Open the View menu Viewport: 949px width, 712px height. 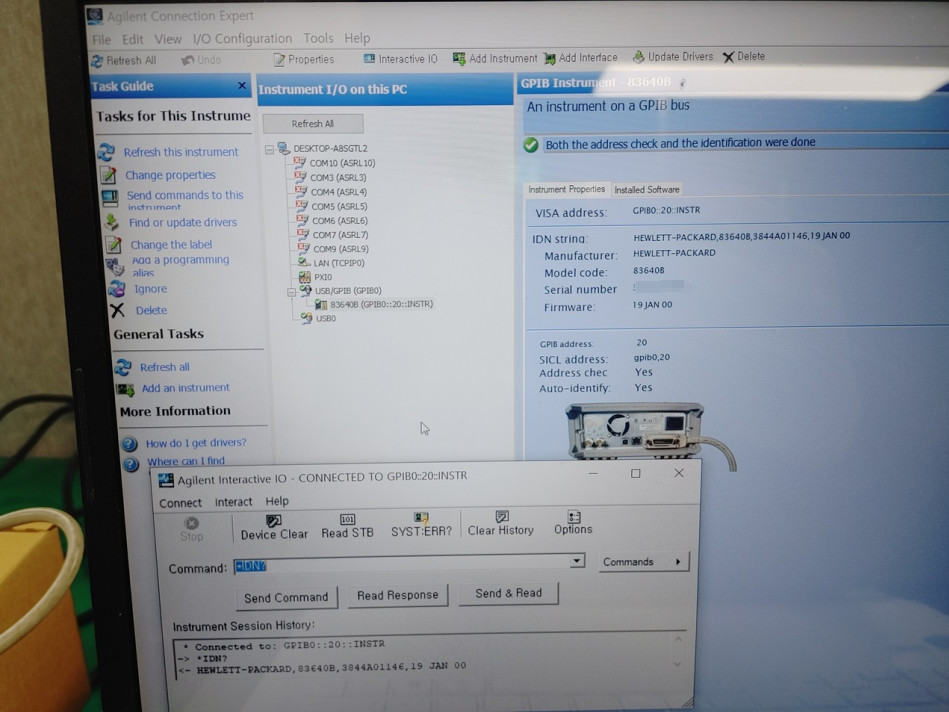click(x=168, y=39)
